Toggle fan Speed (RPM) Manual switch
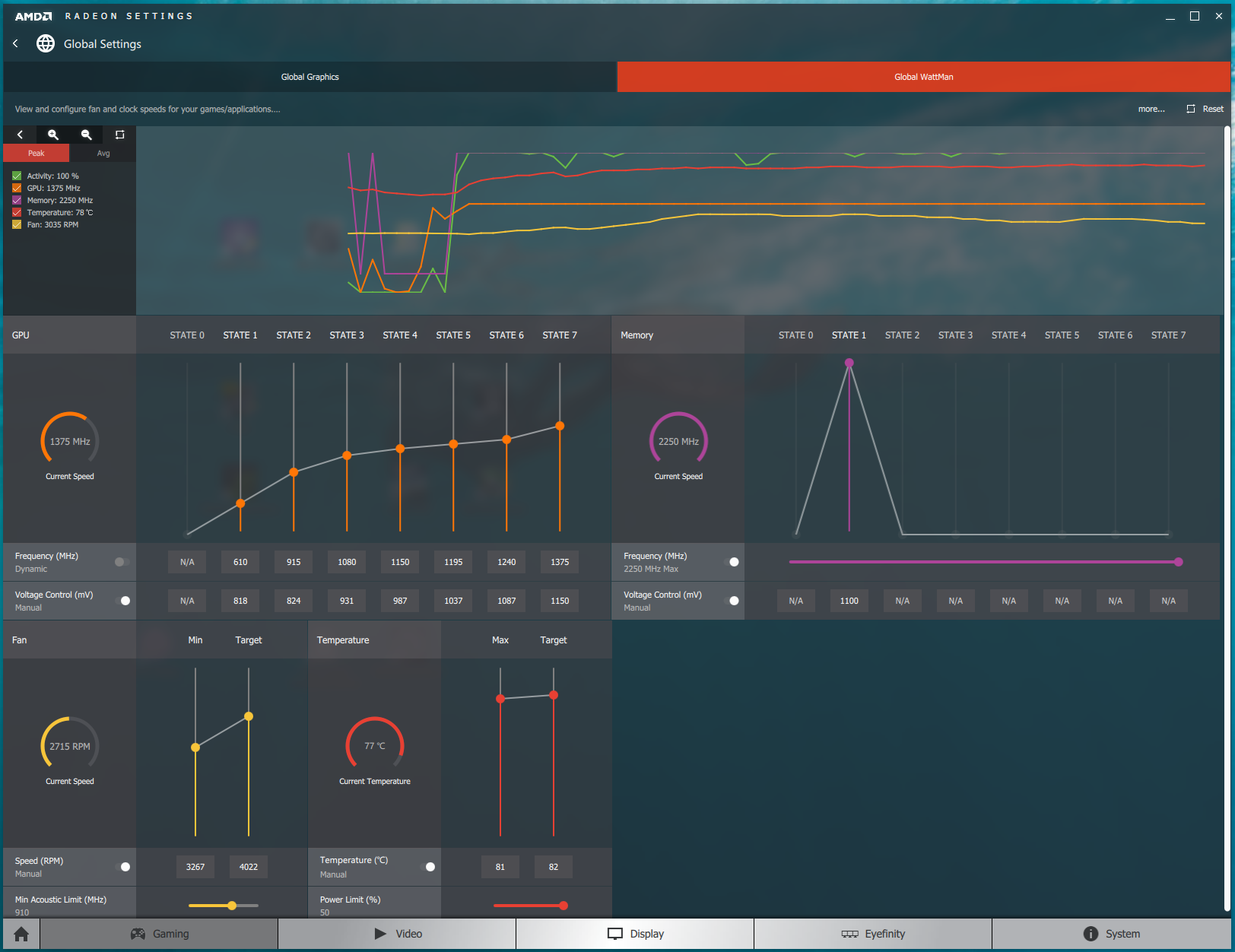The image size is (1235, 952). [122, 867]
